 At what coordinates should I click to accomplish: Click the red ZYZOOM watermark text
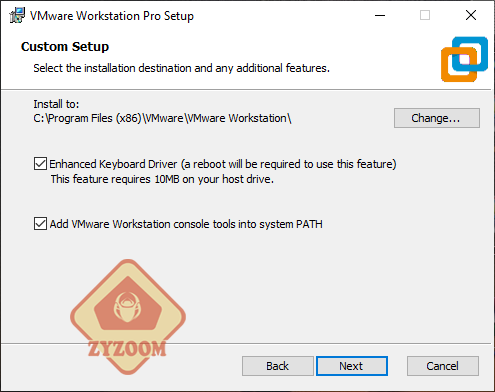pyautogui.click(x=127, y=349)
